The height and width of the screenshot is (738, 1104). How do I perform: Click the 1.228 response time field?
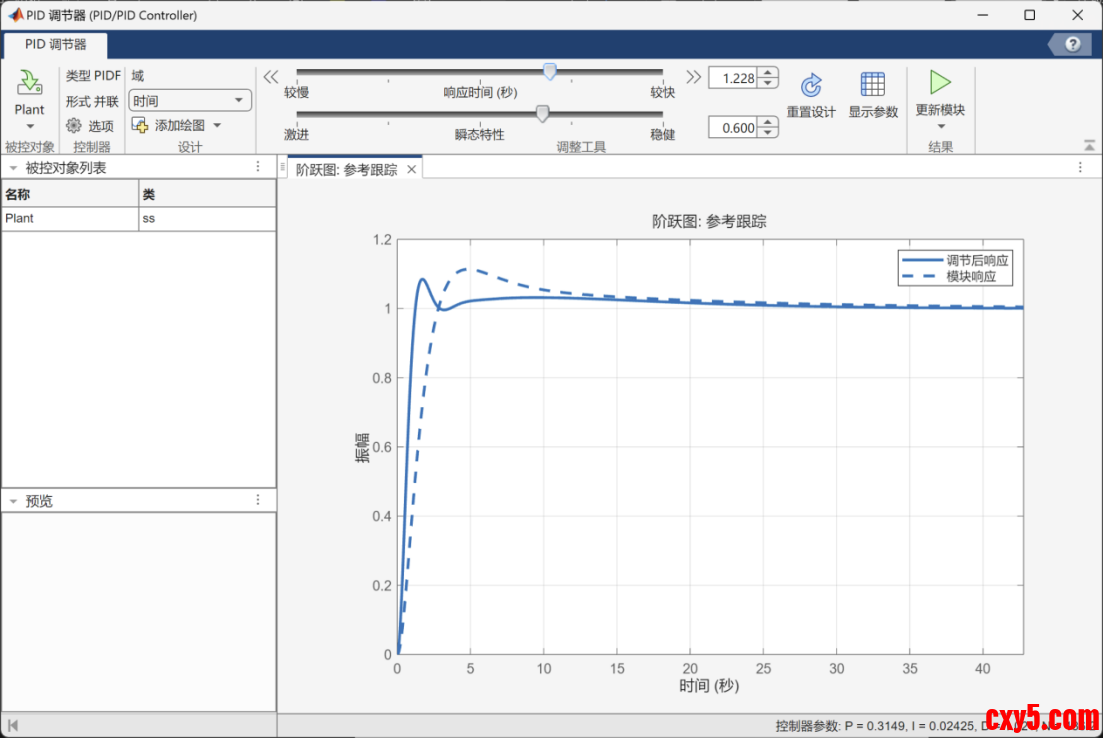[731, 78]
